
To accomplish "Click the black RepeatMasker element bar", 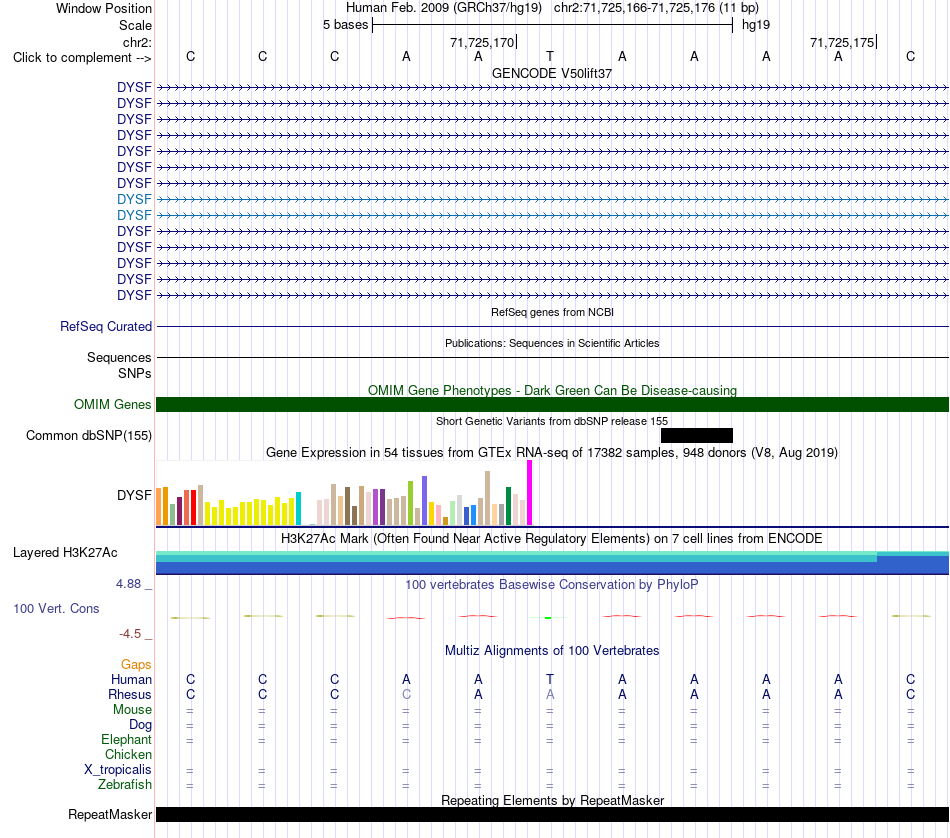I will (x=552, y=814).
